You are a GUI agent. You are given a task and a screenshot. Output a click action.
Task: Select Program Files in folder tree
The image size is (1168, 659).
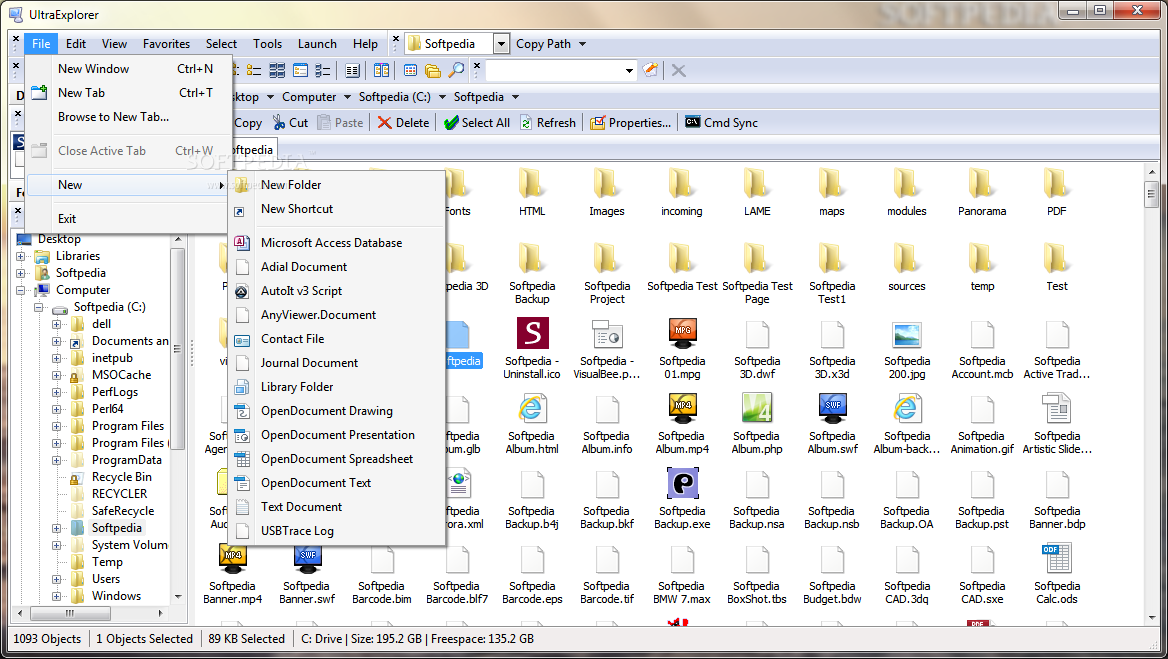point(128,426)
